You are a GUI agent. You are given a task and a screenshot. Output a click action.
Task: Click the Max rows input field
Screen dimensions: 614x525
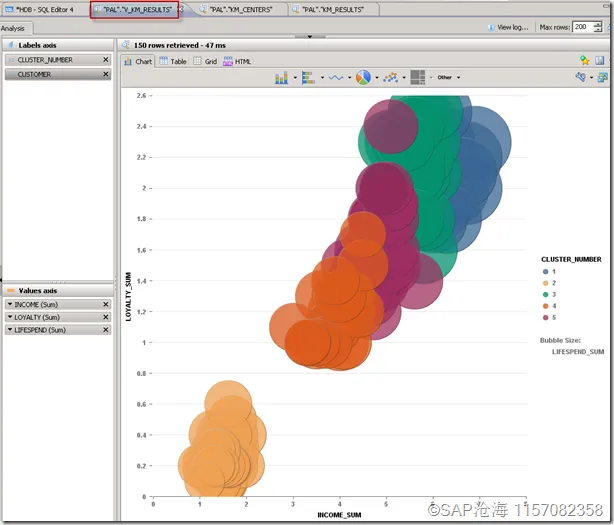pos(579,27)
